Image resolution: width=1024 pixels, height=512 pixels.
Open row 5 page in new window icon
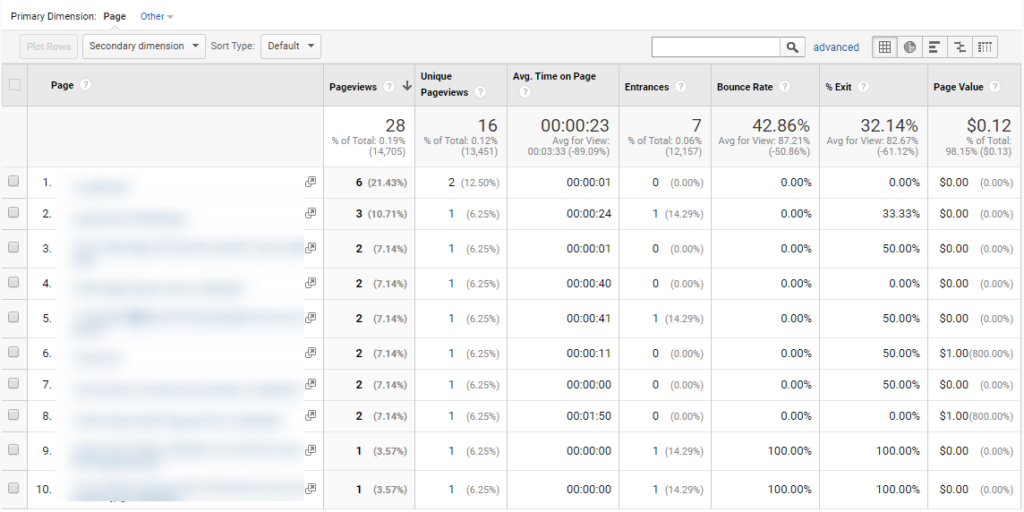(311, 317)
